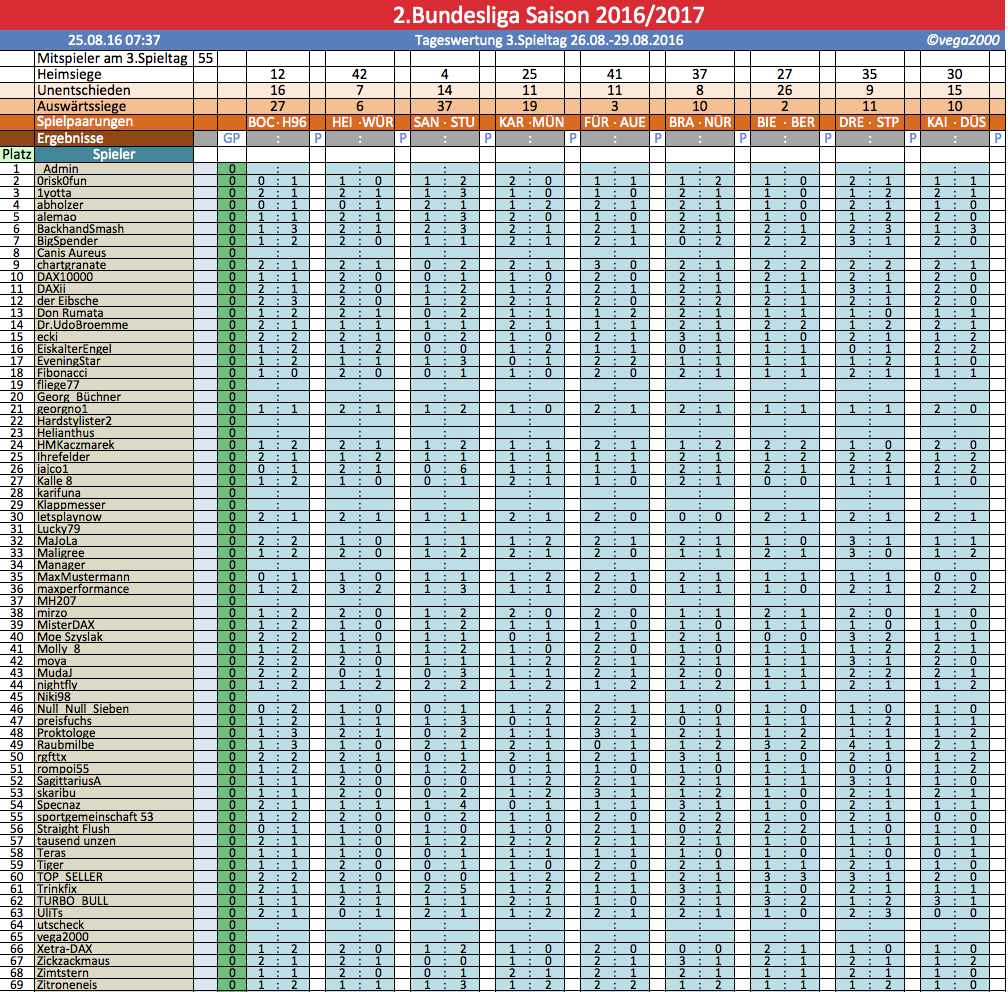Select player name 'Straight Flush'
The height and width of the screenshot is (992, 1008).
pyautogui.click(x=73, y=829)
